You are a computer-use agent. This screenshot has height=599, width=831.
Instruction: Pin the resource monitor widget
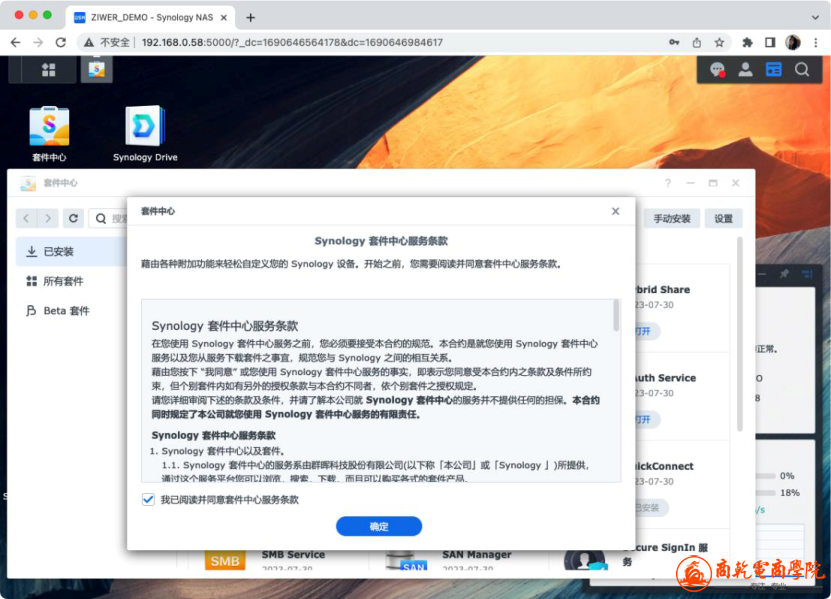click(784, 274)
